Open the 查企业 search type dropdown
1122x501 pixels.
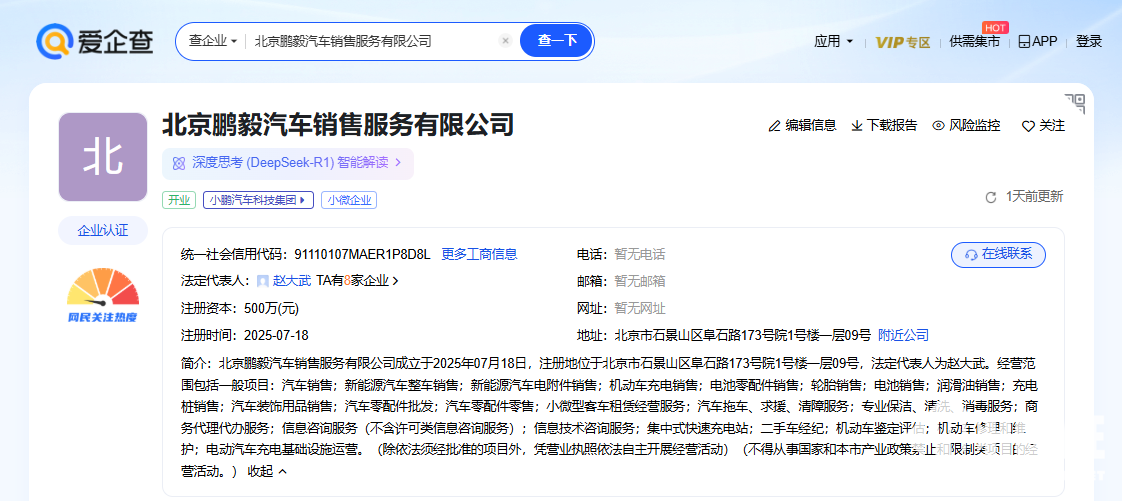(x=213, y=41)
